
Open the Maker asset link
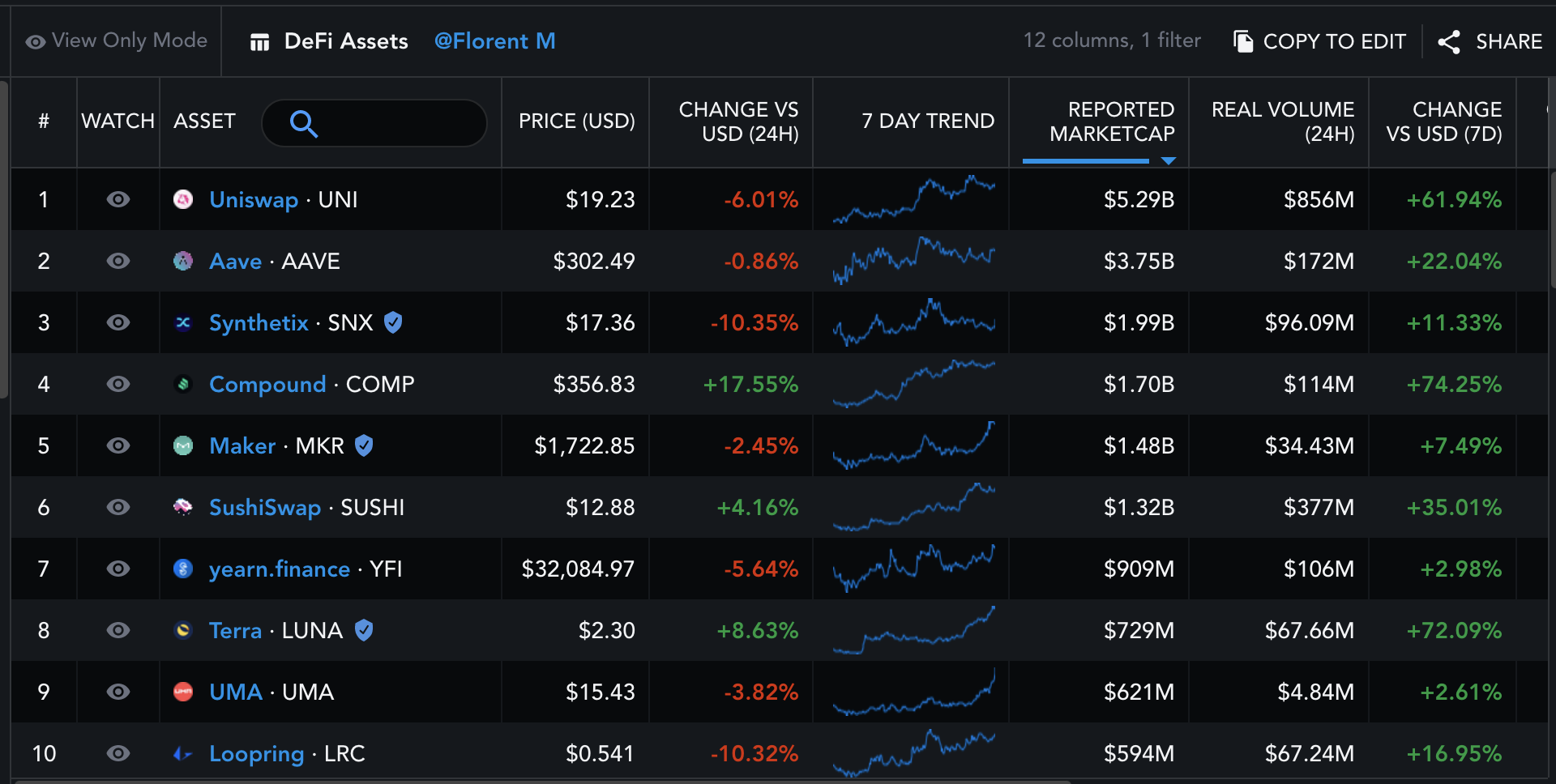click(242, 446)
